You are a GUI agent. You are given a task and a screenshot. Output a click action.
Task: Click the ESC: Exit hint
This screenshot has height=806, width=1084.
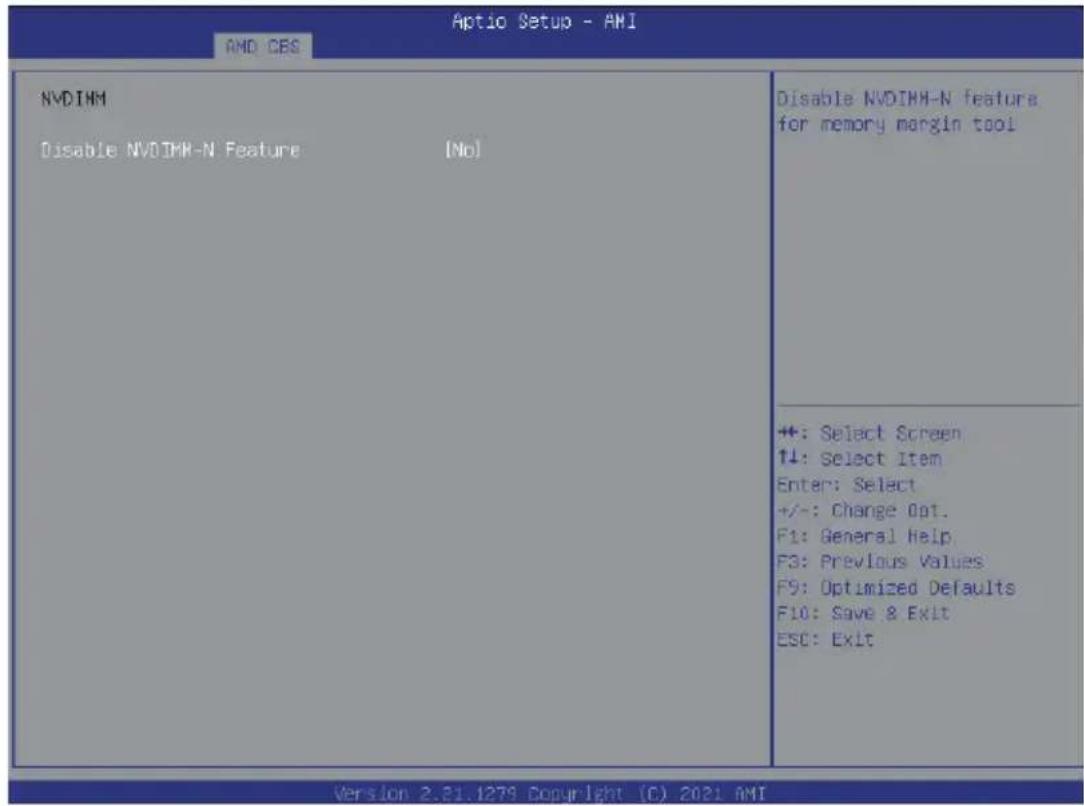click(x=825, y=639)
